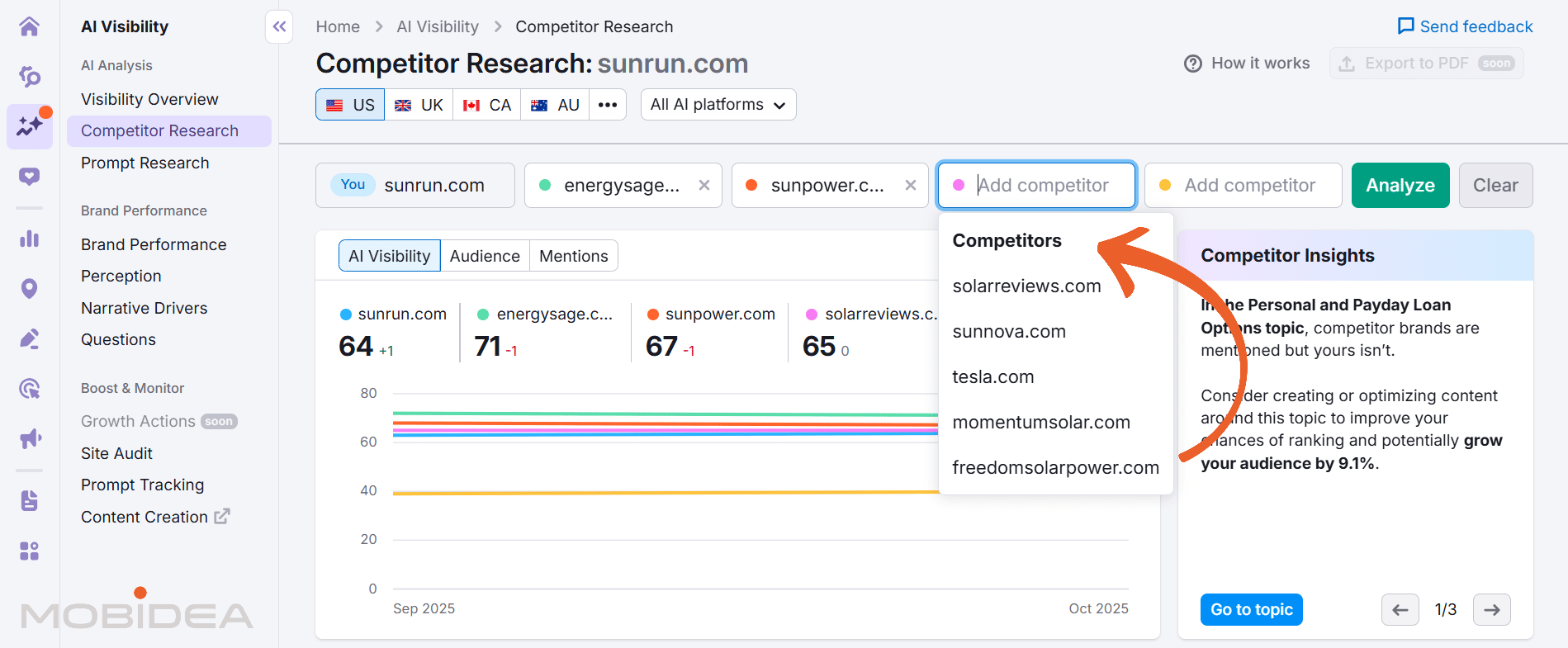Open the SEO toolkit icon below Home

pyautogui.click(x=30, y=77)
